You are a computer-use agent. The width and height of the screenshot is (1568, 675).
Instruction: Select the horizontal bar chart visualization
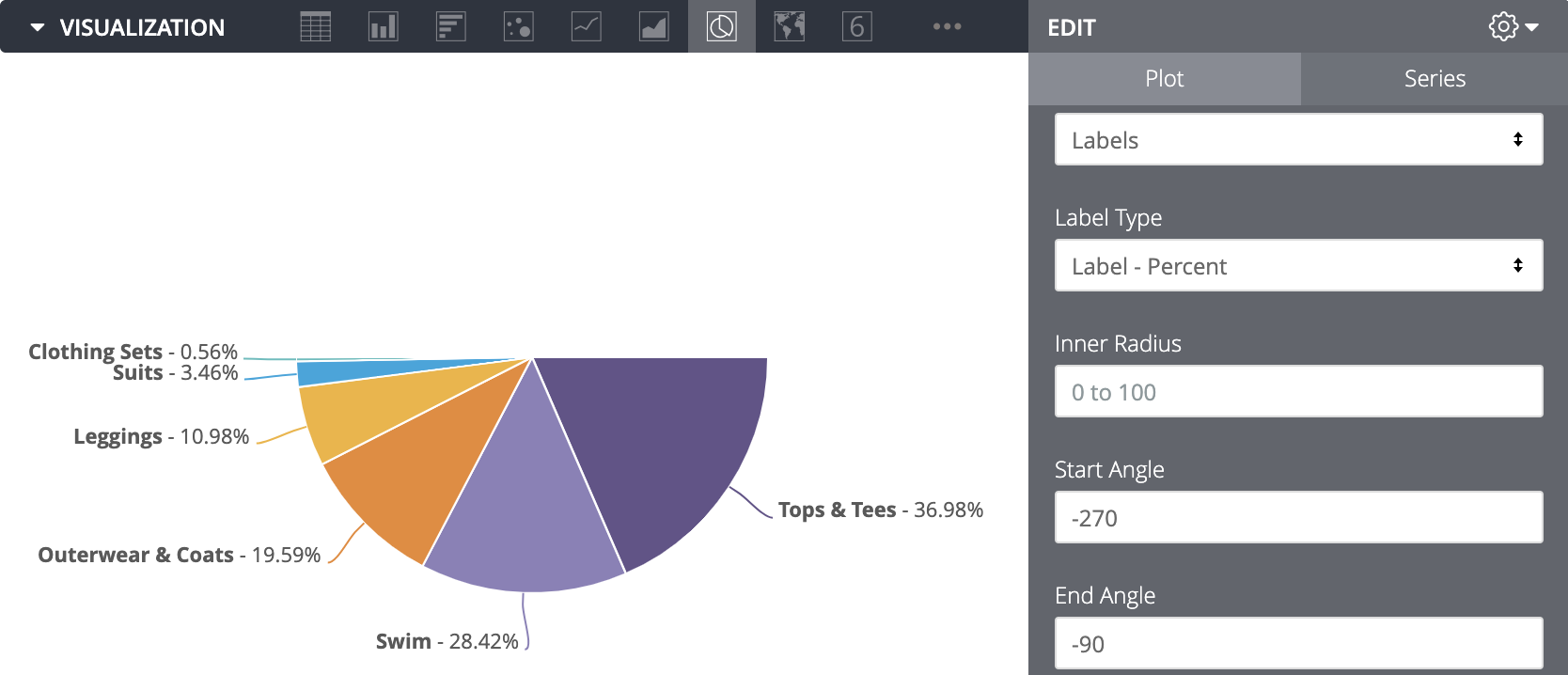point(451,26)
